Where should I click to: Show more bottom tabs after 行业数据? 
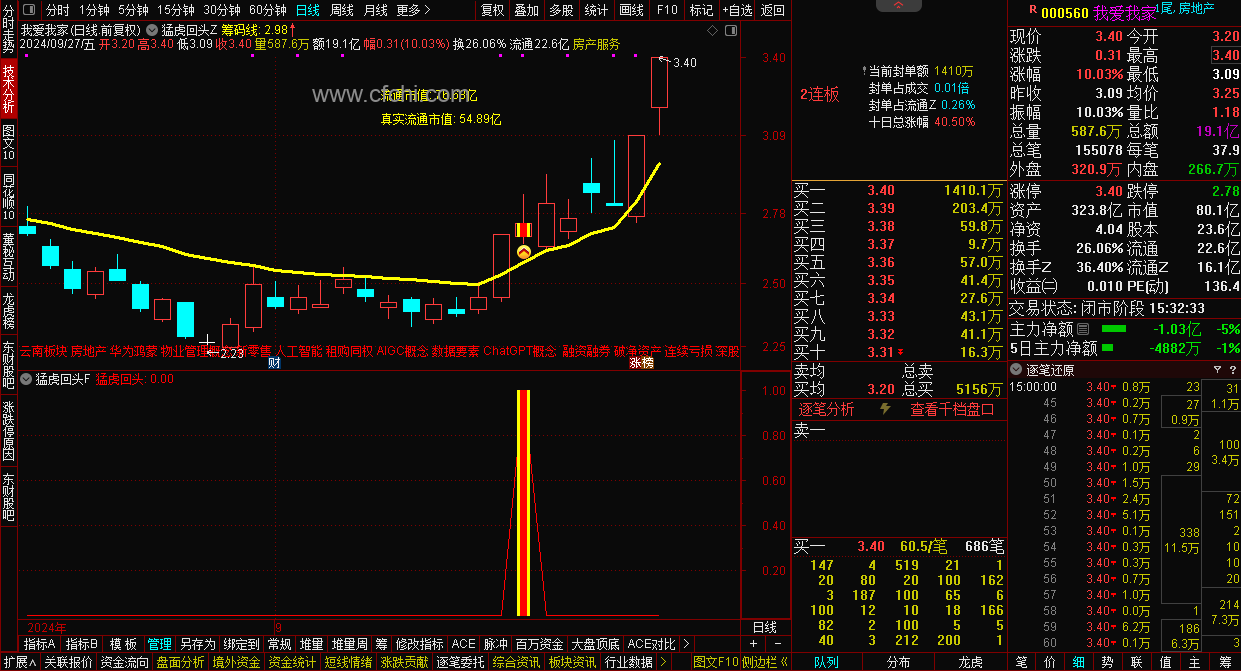663,662
